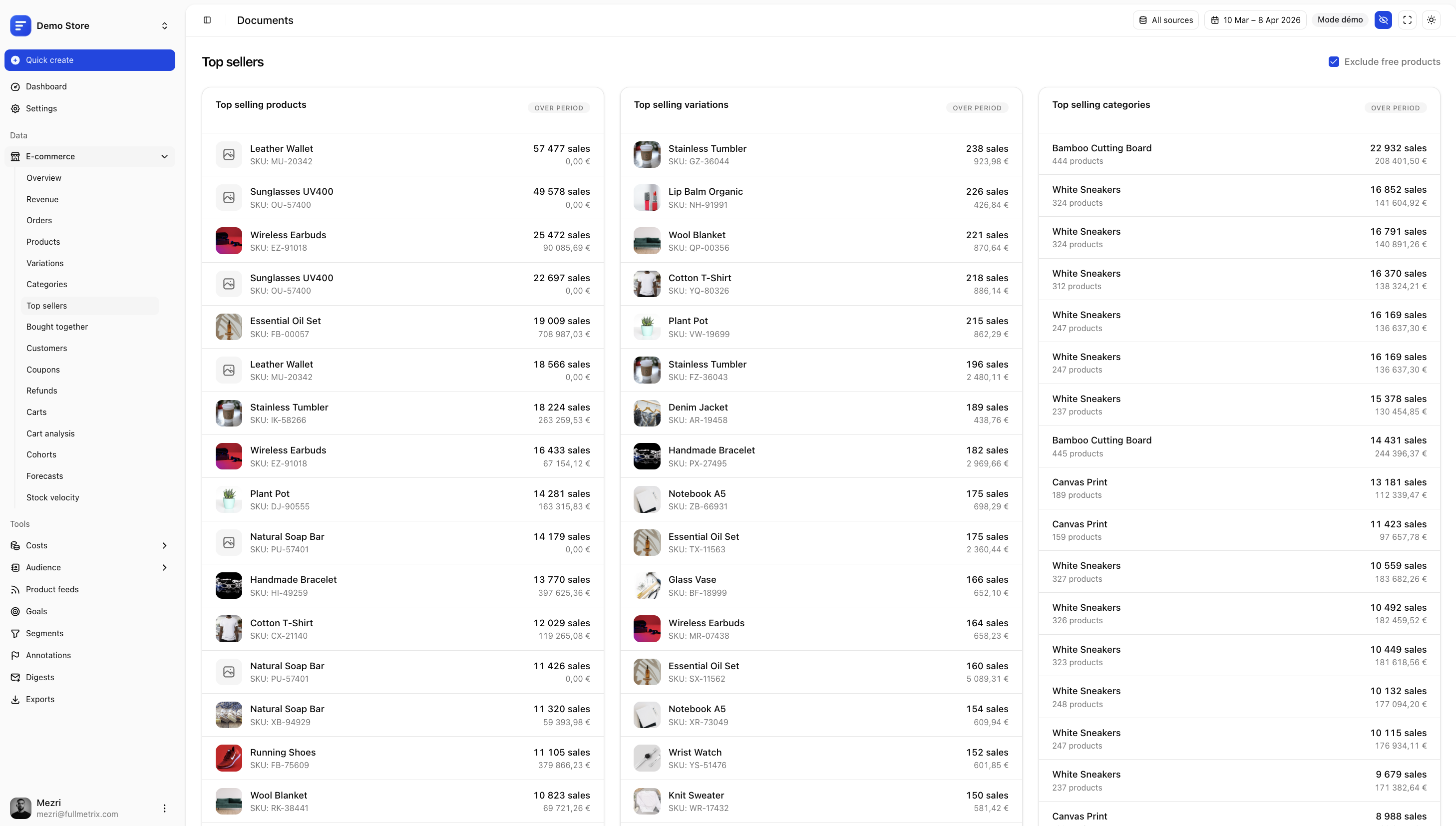This screenshot has height=826, width=1456.
Task: Collapse the E-commerce section
Action: tap(164, 157)
